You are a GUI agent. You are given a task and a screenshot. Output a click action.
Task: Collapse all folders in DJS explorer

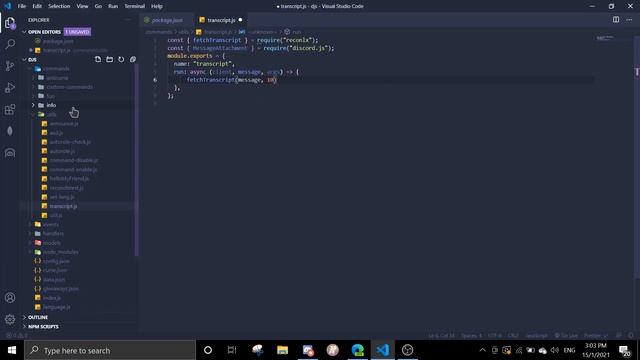pyautogui.click(x=133, y=60)
